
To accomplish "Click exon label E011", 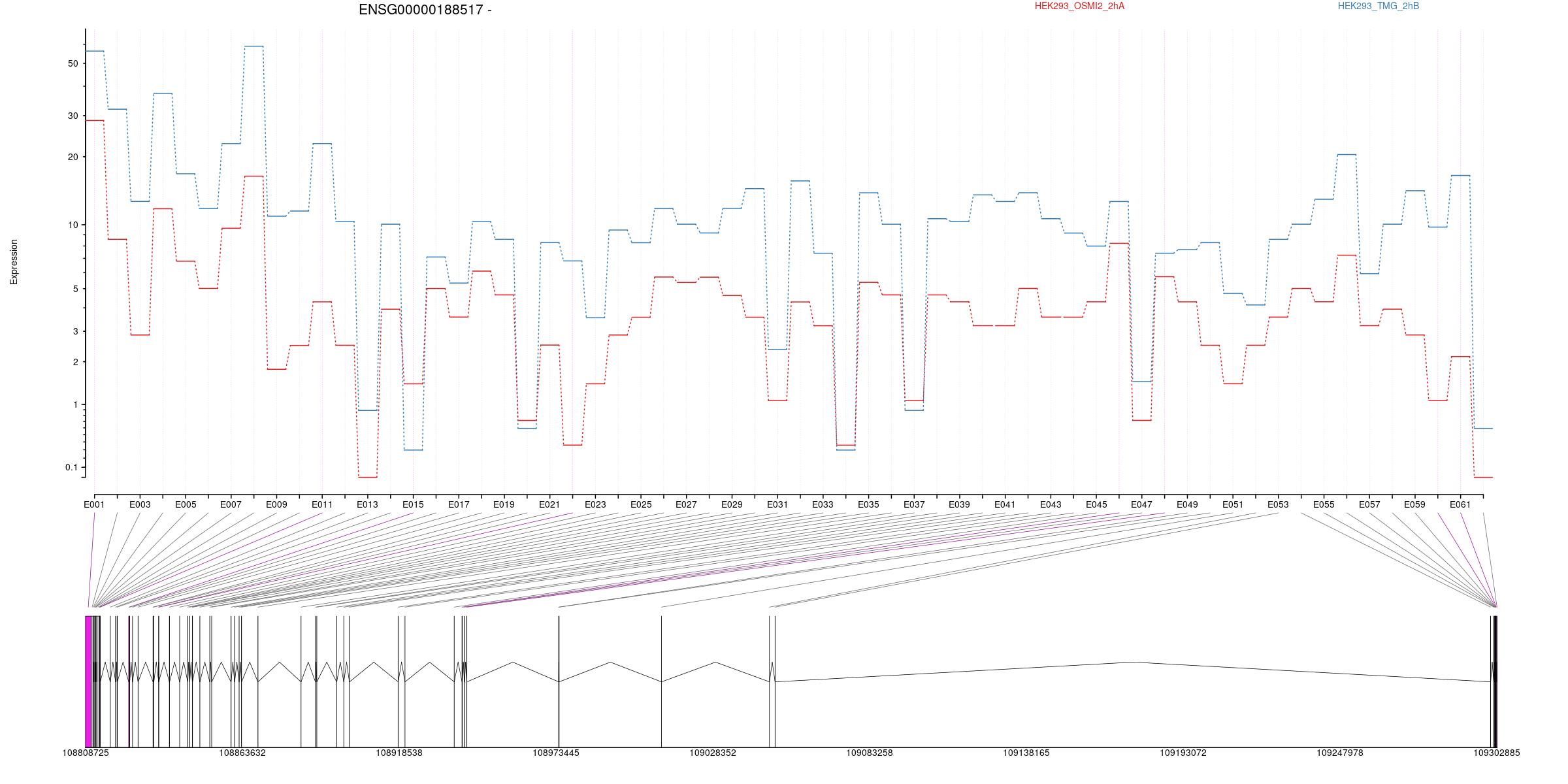I will 322,504.
